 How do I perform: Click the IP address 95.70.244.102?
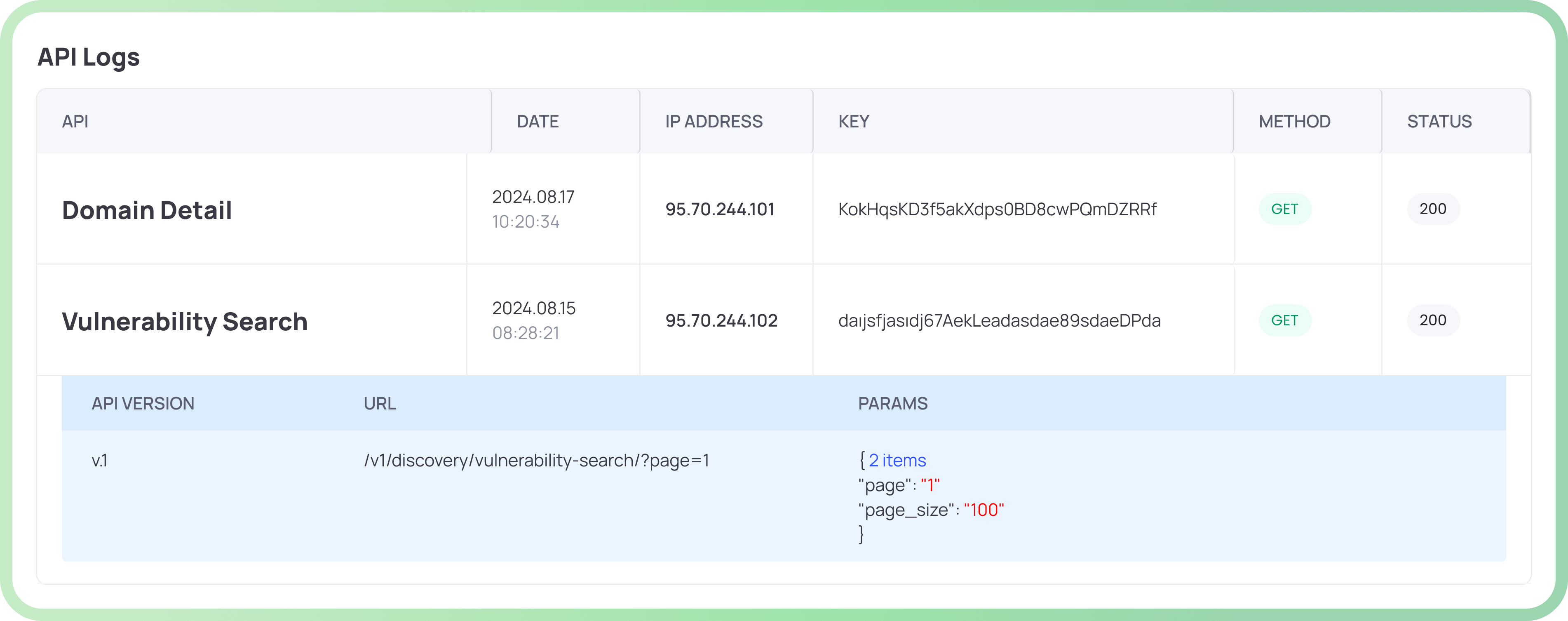721,321
